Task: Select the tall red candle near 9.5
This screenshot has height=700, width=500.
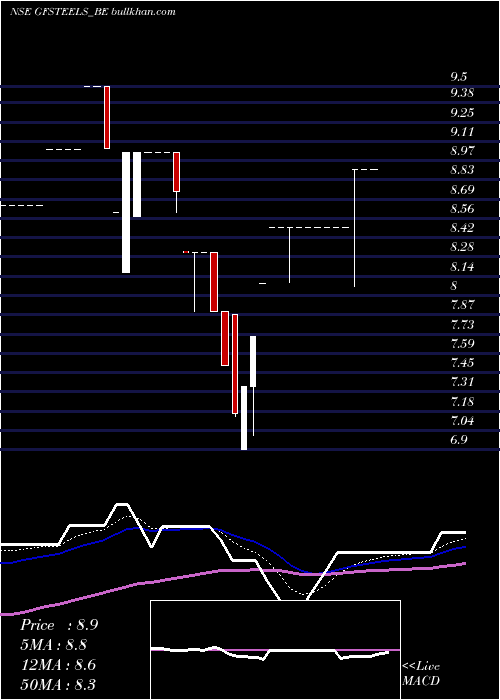Action: tap(107, 117)
